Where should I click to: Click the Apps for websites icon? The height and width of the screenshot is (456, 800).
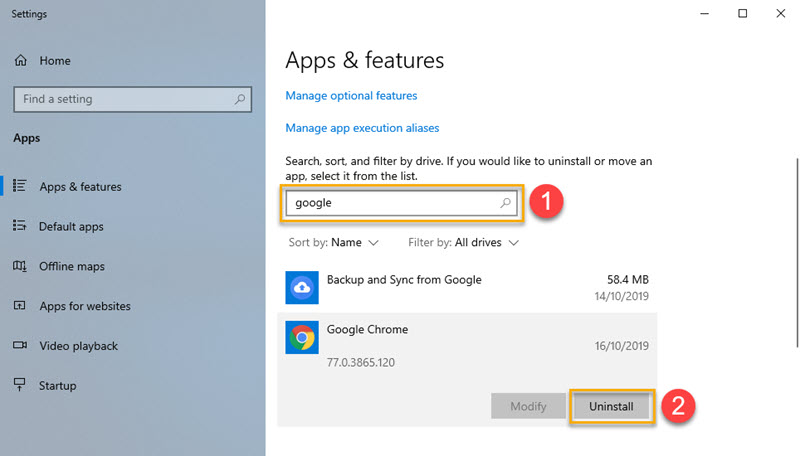click(x=19, y=306)
